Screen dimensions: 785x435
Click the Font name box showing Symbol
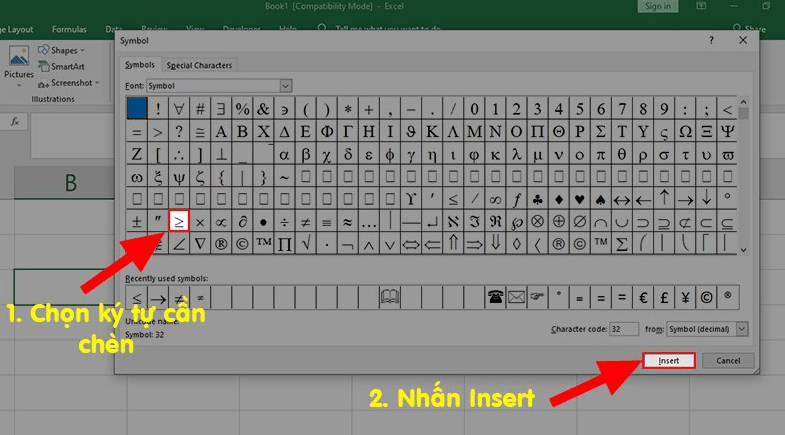pos(213,86)
